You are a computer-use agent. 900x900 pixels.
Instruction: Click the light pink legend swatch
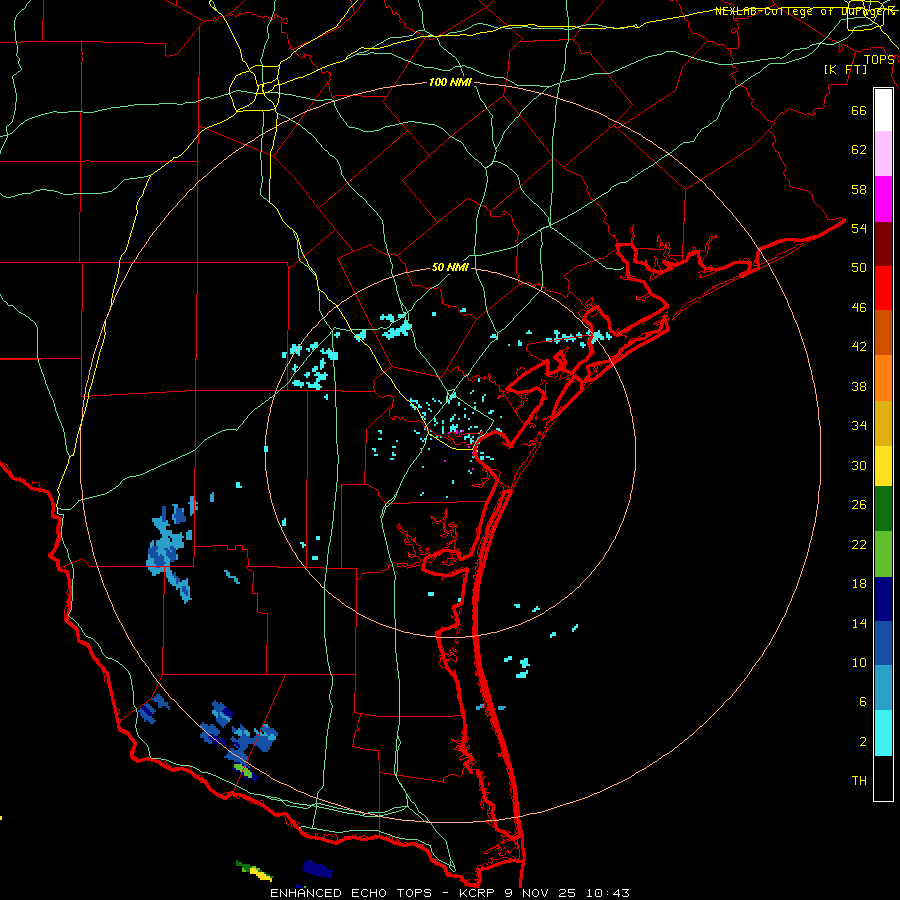pos(883,154)
